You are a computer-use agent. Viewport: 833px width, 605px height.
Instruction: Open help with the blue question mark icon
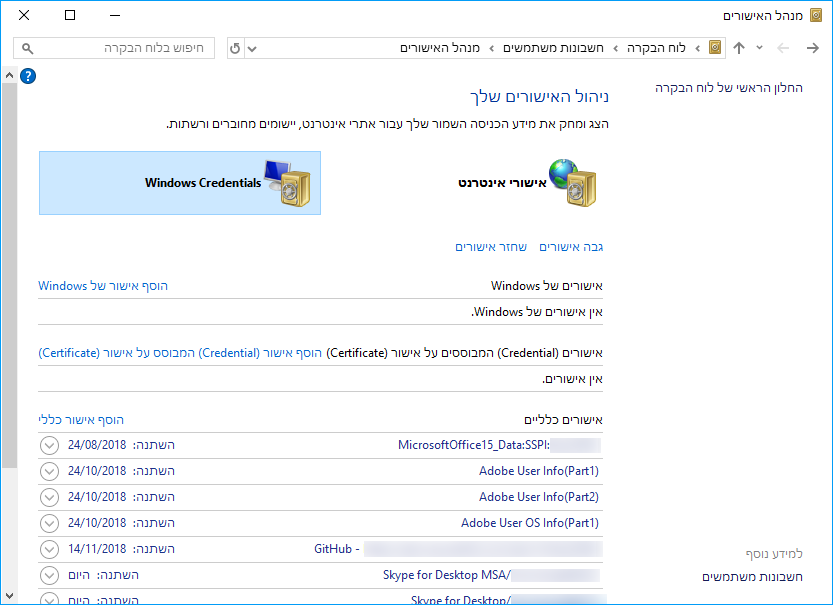click(28, 76)
